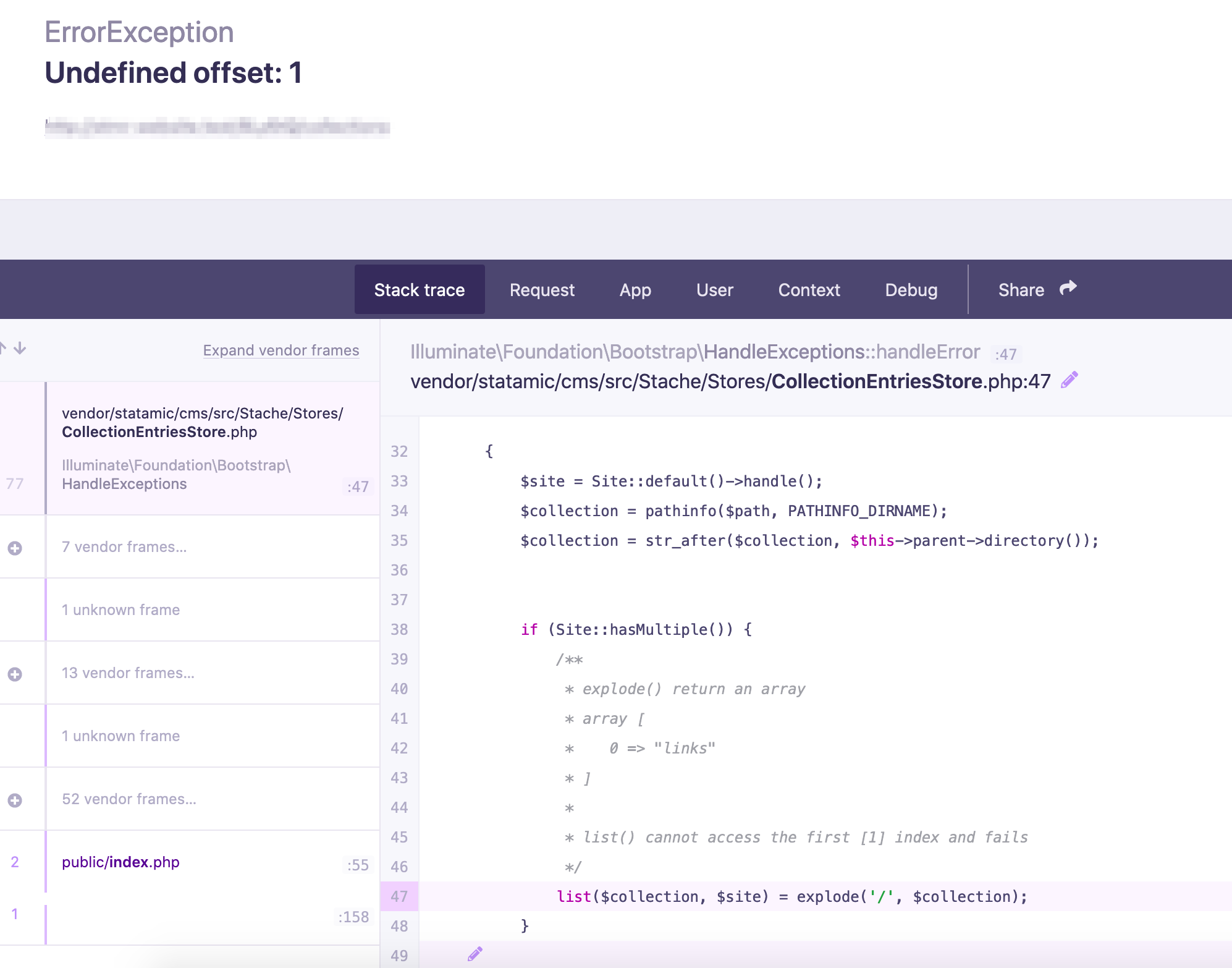
Task: Open the App tab
Action: 635,289
